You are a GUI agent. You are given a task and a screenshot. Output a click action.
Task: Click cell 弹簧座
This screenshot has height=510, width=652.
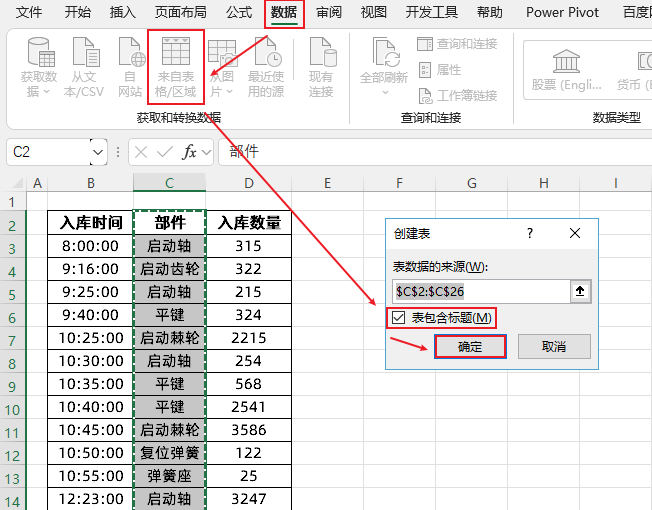pos(169,476)
